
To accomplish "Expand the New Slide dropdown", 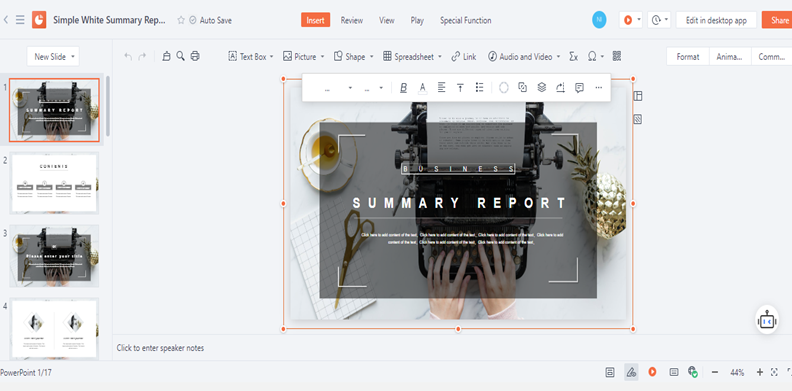I will [x=73, y=57].
